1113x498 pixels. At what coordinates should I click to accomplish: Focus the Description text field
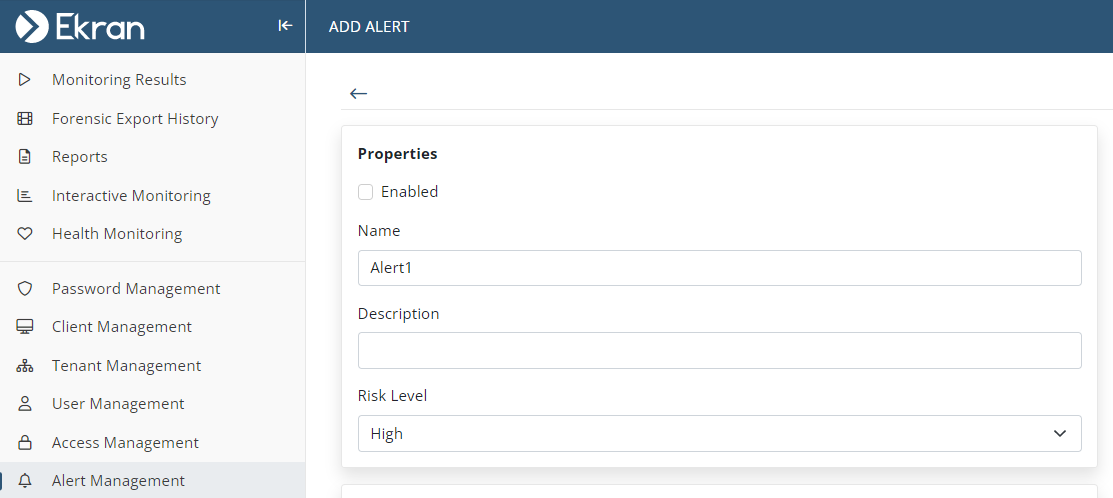click(719, 351)
